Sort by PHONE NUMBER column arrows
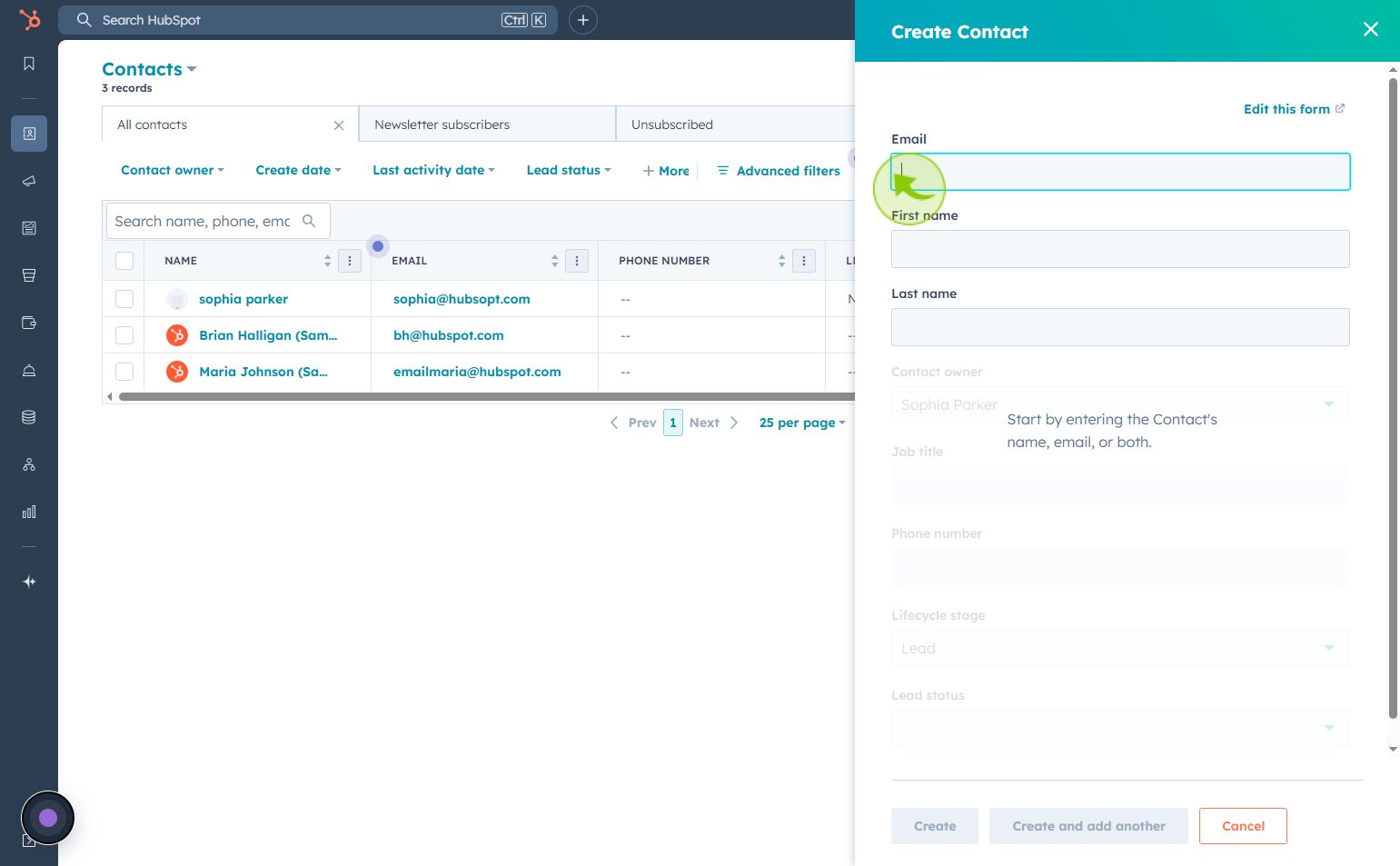 click(781, 261)
